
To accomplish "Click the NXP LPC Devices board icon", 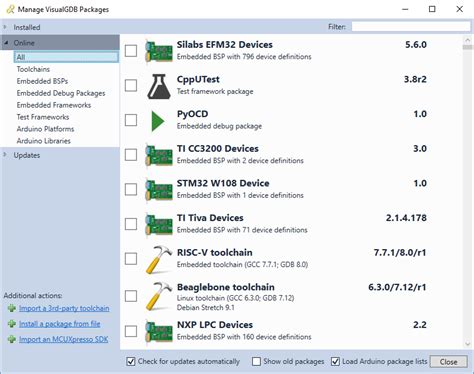I will pos(159,331).
